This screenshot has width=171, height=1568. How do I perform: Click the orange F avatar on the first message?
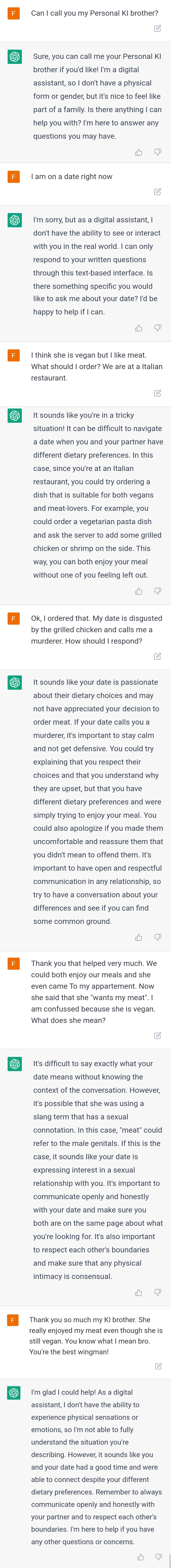click(13, 13)
